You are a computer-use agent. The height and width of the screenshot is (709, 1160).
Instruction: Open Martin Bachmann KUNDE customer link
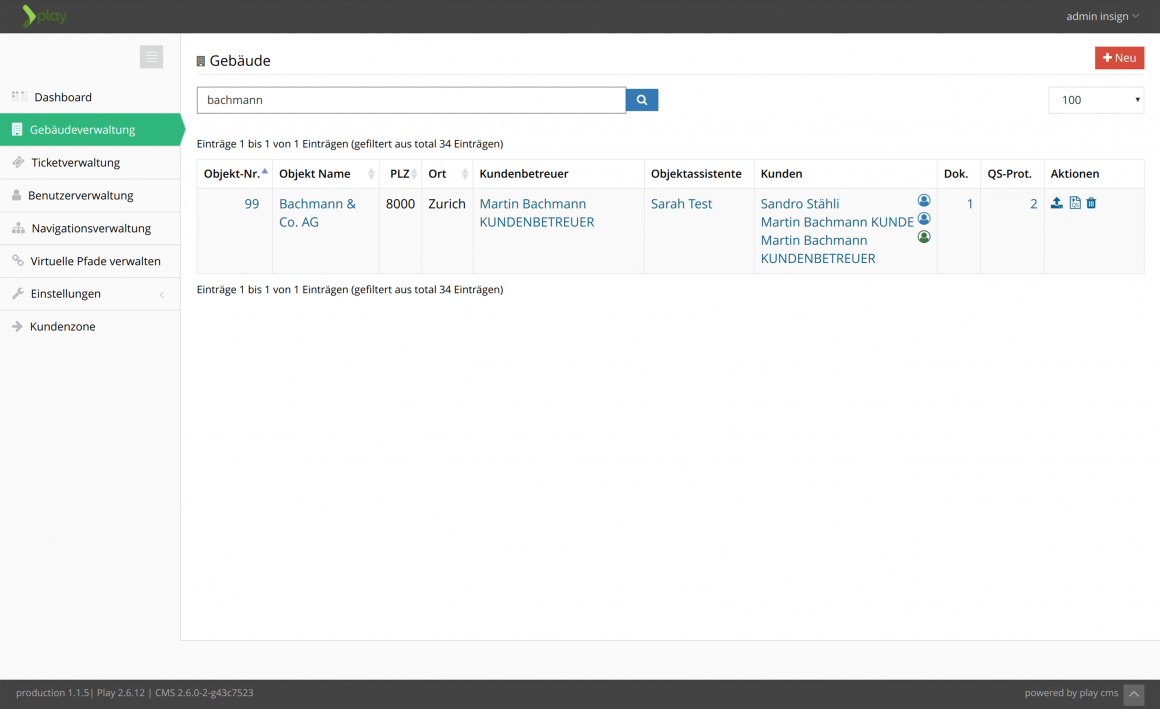837,222
